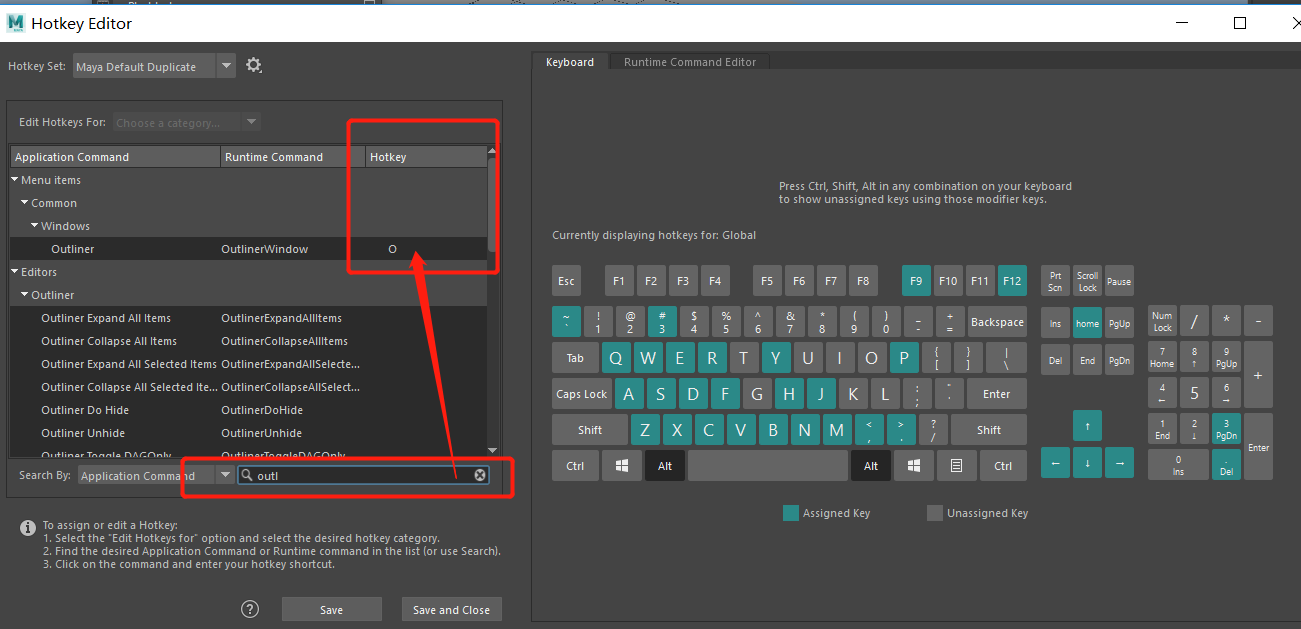
Task: Click the numpad Enter key
Action: [1258, 447]
